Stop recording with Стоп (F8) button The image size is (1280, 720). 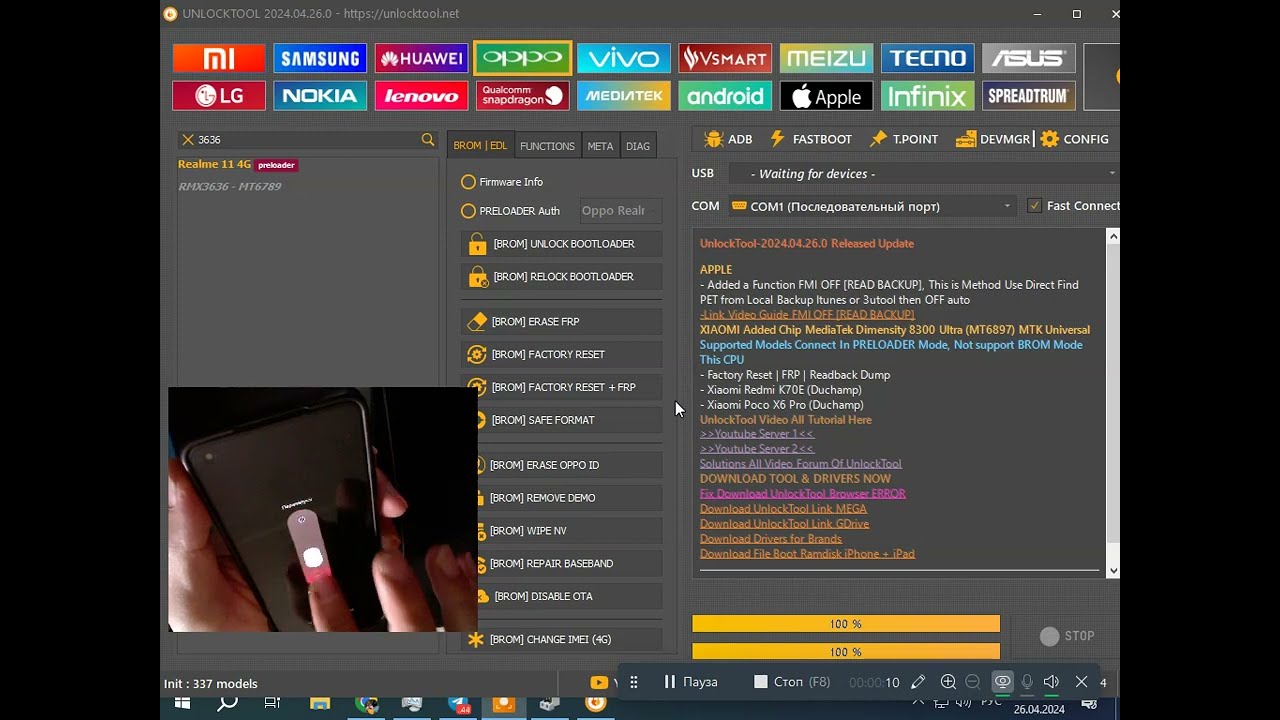pyautogui.click(x=792, y=682)
